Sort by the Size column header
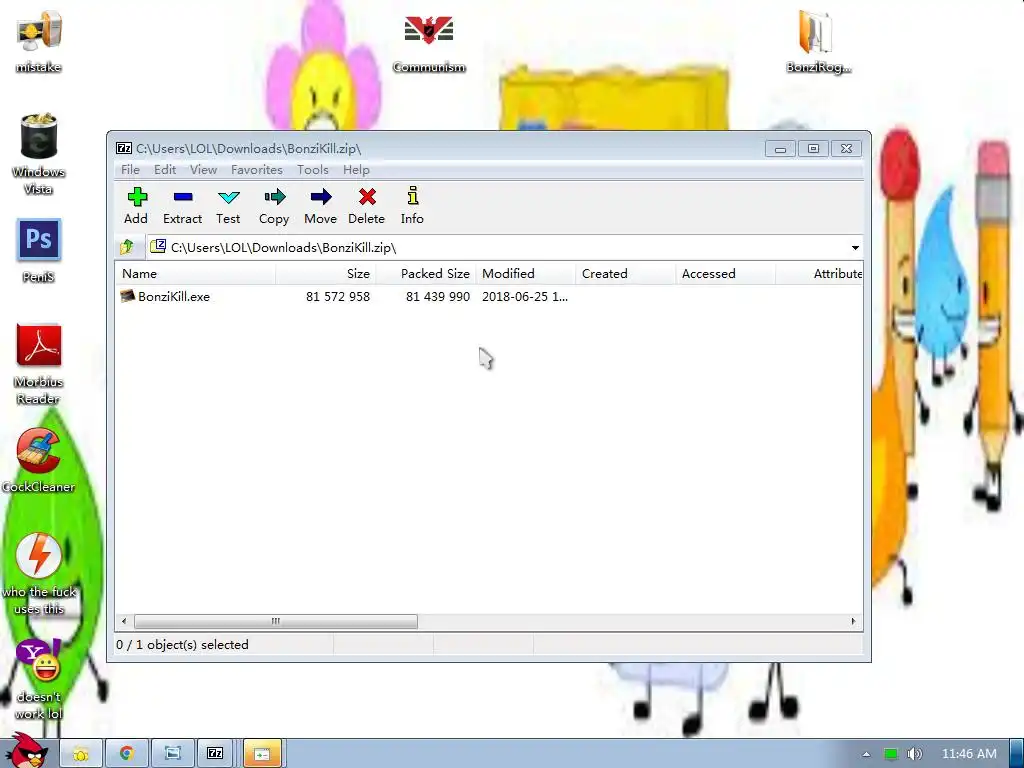Screen dimensions: 1024x768 [325, 274]
